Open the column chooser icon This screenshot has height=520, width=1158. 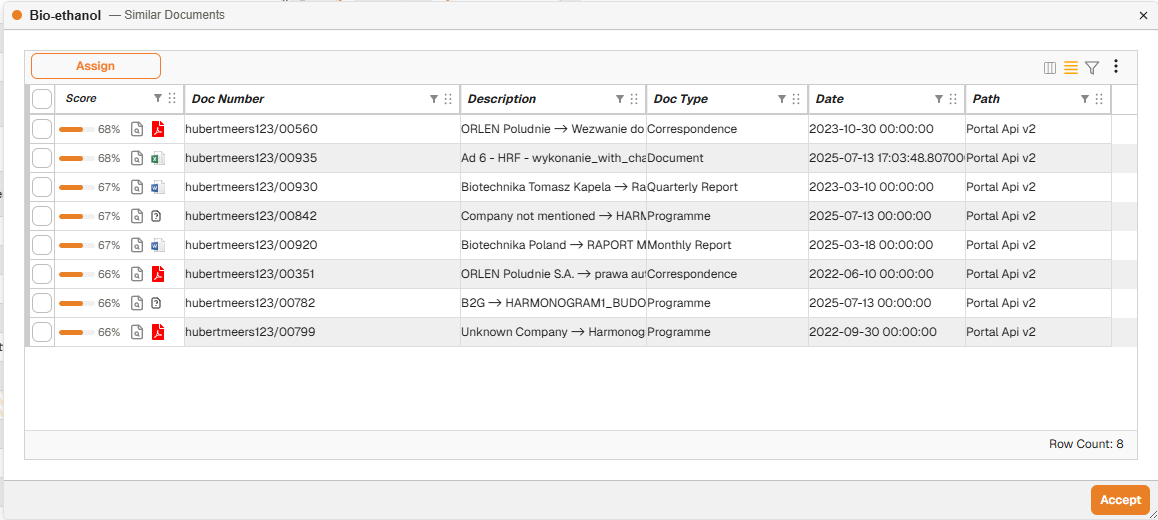tap(1049, 68)
